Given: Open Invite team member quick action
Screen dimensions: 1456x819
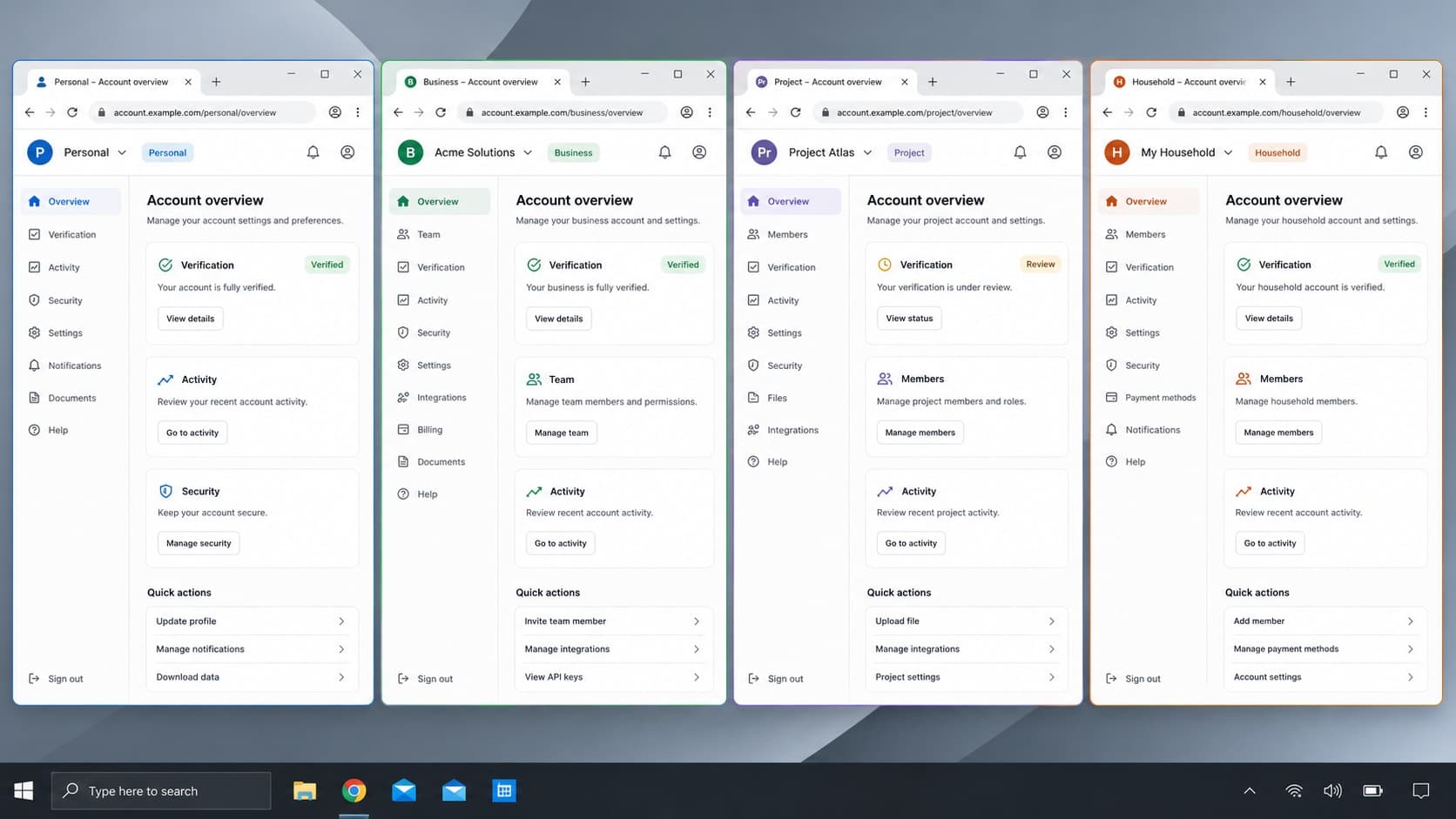Looking at the screenshot, I should point(614,621).
